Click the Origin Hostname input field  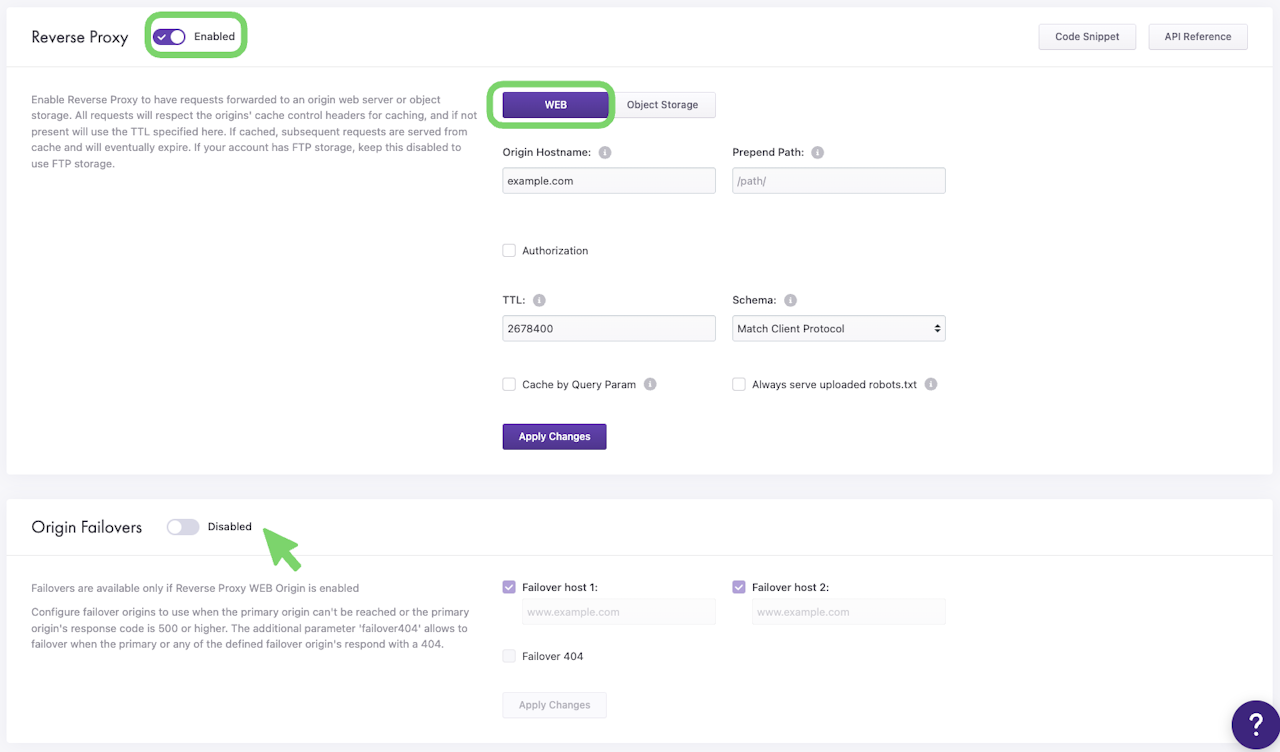click(x=609, y=181)
